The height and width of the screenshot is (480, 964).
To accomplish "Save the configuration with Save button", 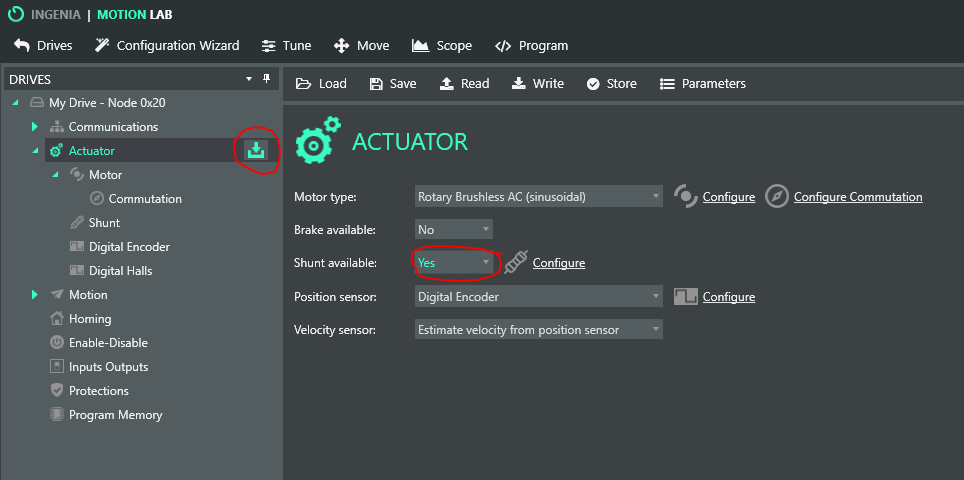I will (392, 83).
